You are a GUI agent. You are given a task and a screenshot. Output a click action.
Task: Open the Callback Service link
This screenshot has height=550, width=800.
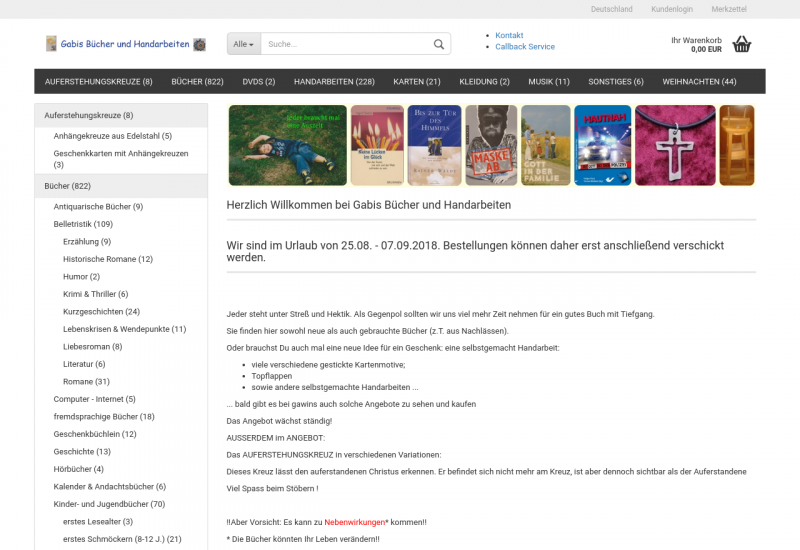[525, 47]
